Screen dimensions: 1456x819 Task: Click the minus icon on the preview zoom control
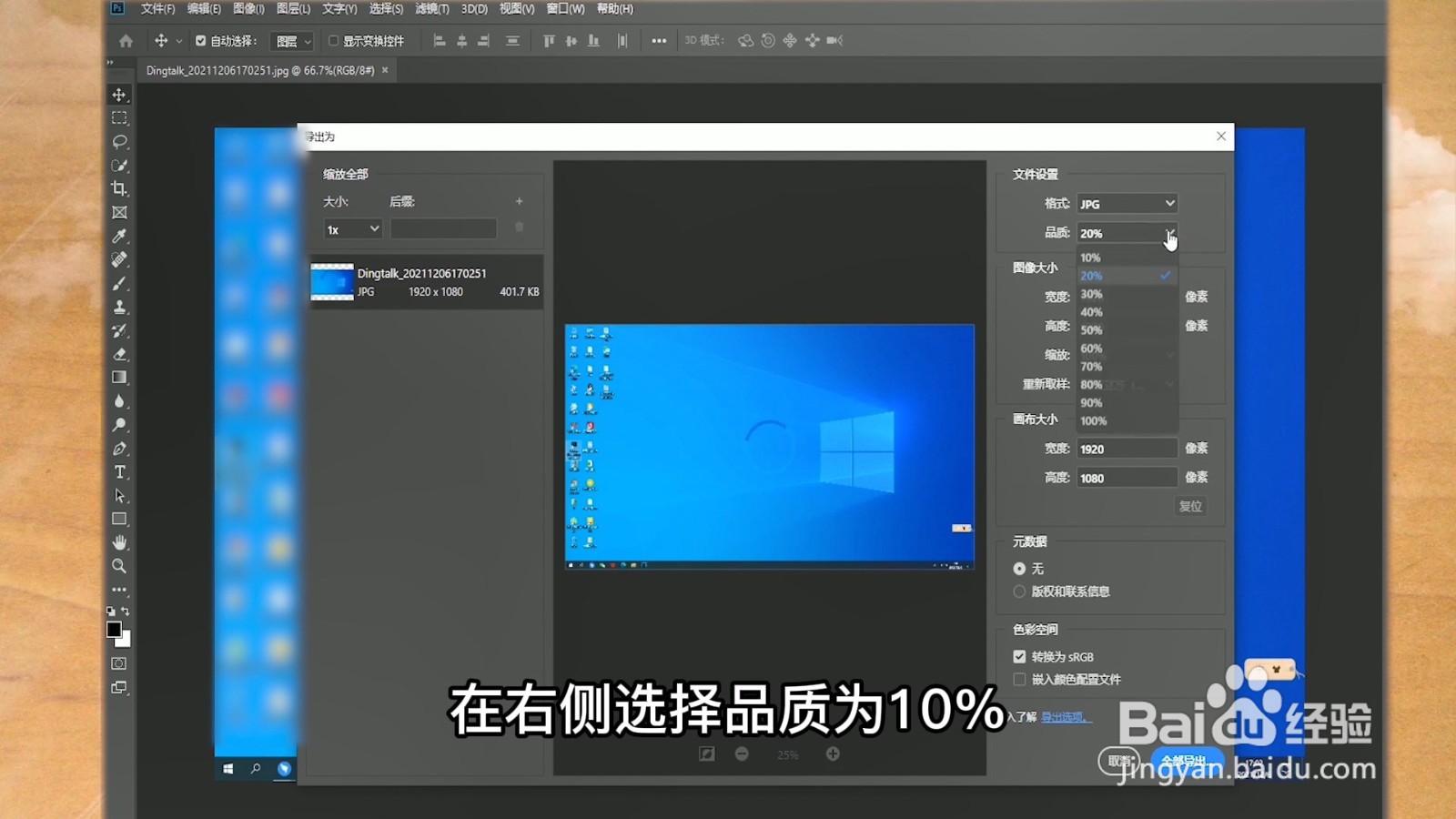click(x=742, y=753)
